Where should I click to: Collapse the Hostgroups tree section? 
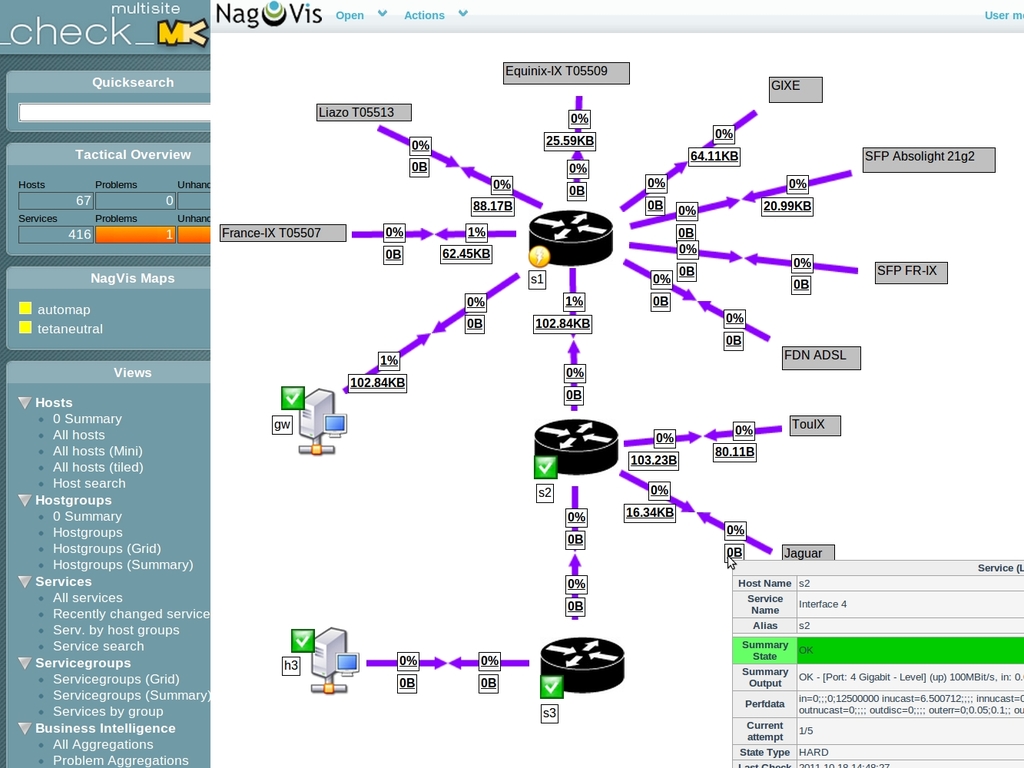pyautogui.click(x=25, y=500)
